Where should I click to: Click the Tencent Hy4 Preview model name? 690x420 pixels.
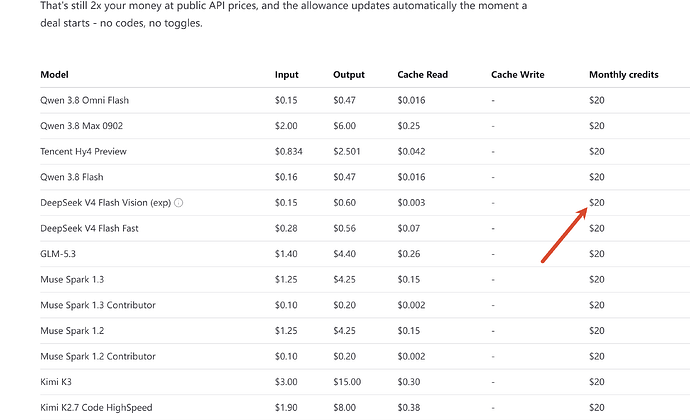click(x=83, y=151)
